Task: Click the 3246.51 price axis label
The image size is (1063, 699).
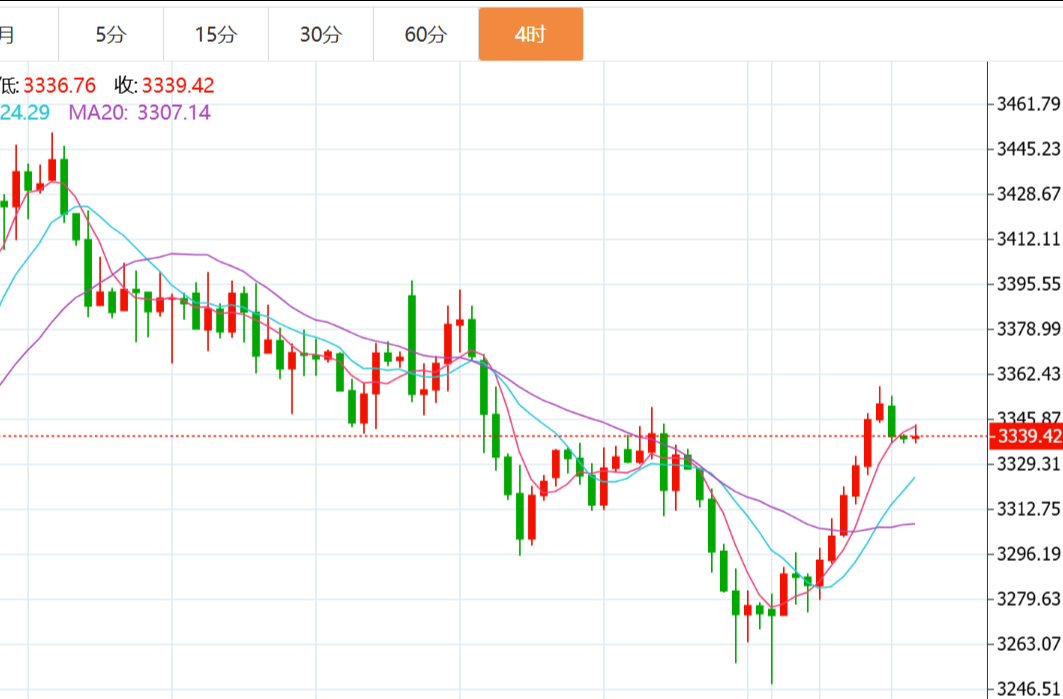Action: tap(1028, 689)
